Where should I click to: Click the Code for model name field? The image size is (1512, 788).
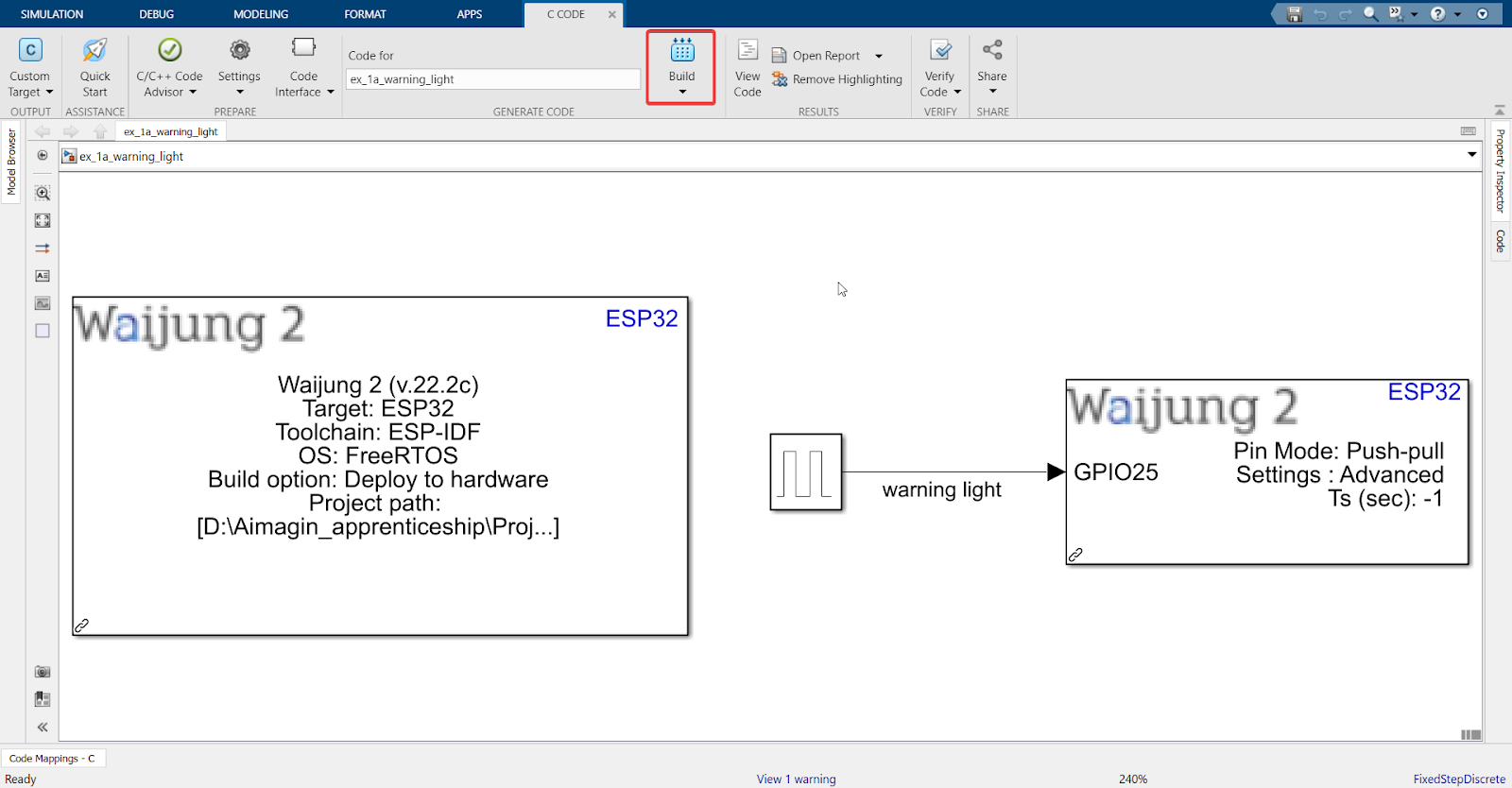point(493,79)
